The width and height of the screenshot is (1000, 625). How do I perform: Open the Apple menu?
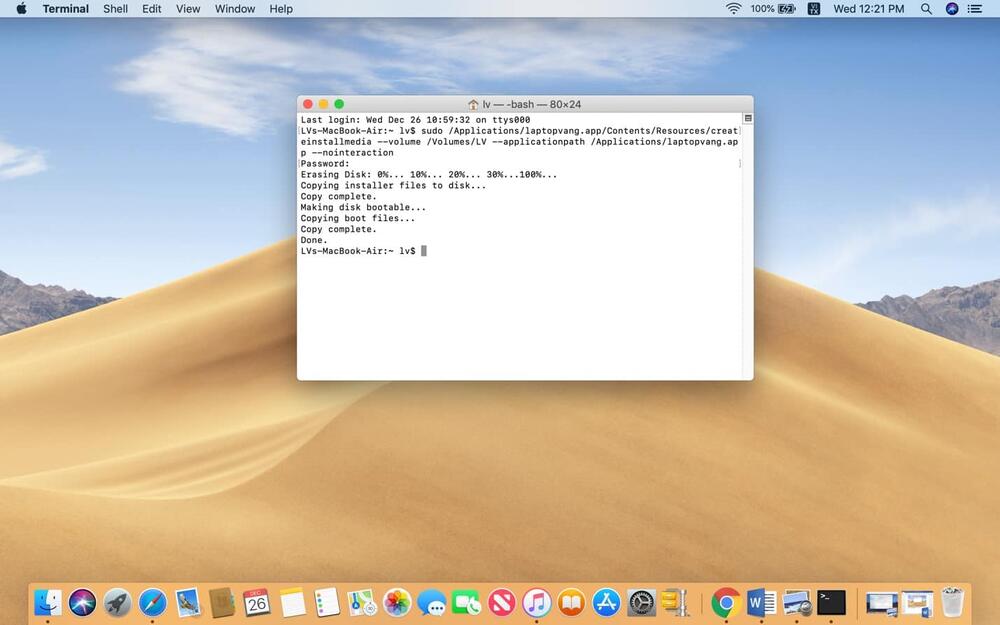point(21,9)
